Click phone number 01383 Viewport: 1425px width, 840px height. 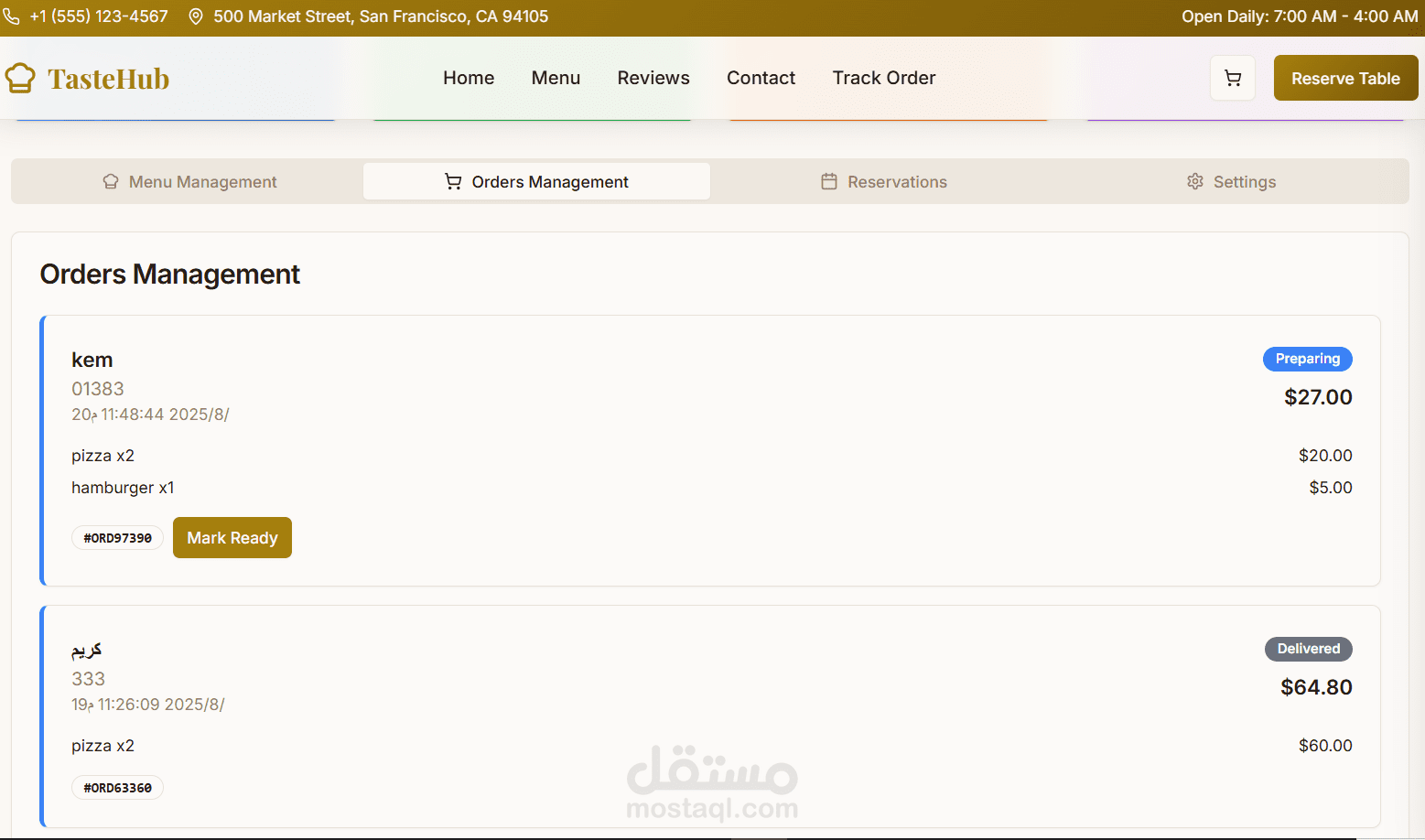coord(98,389)
